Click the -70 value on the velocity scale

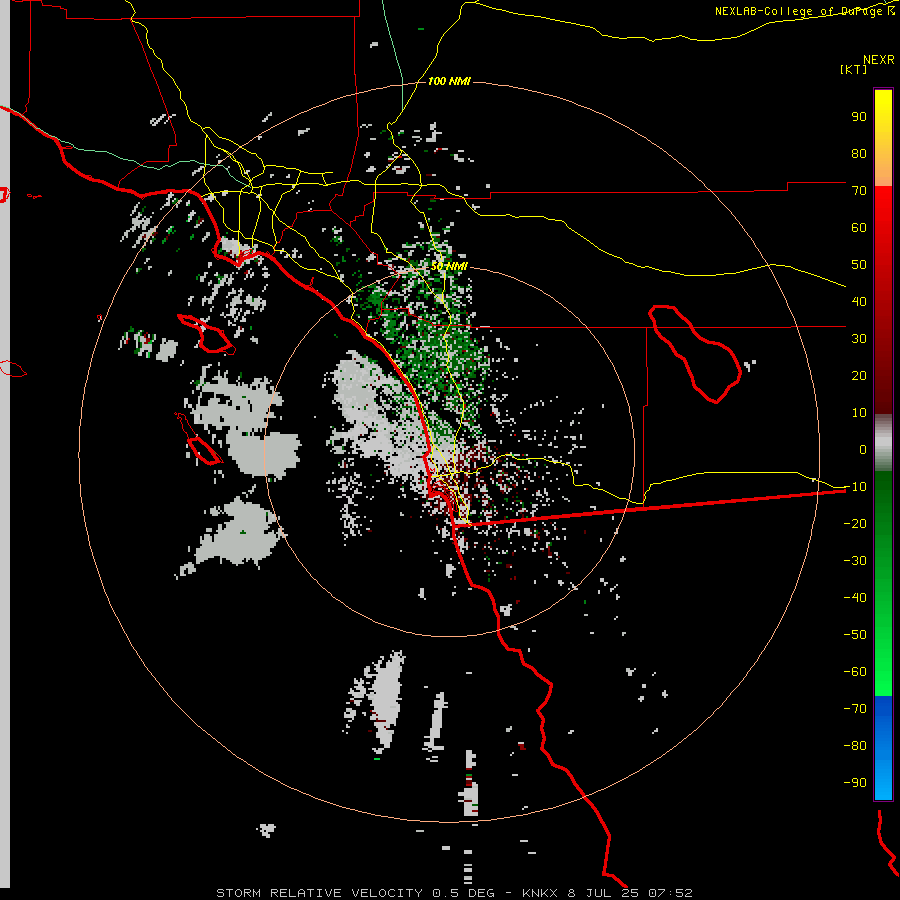click(x=855, y=709)
